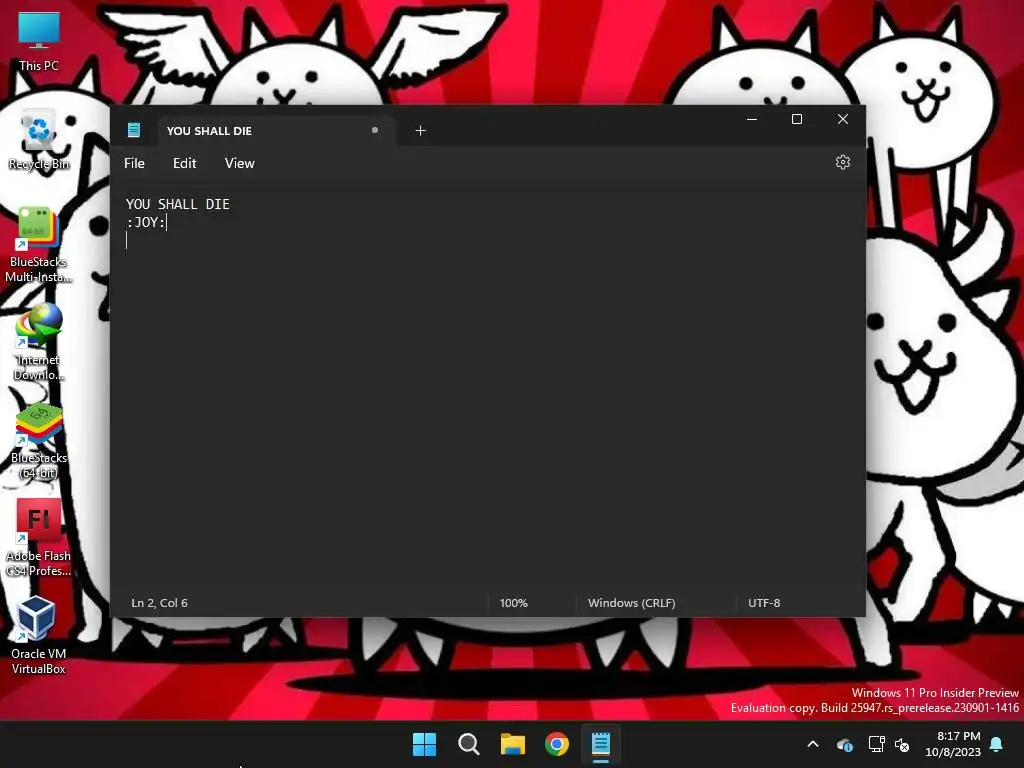1024x768 pixels.
Task: Open taskbar Search
Action: [x=469, y=744]
